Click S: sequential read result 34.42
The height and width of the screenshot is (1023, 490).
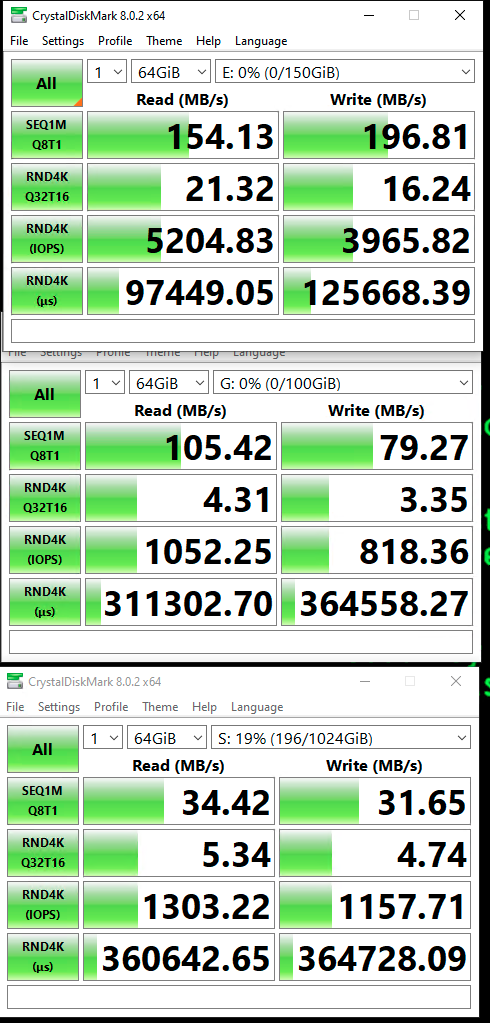coord(179,801)
